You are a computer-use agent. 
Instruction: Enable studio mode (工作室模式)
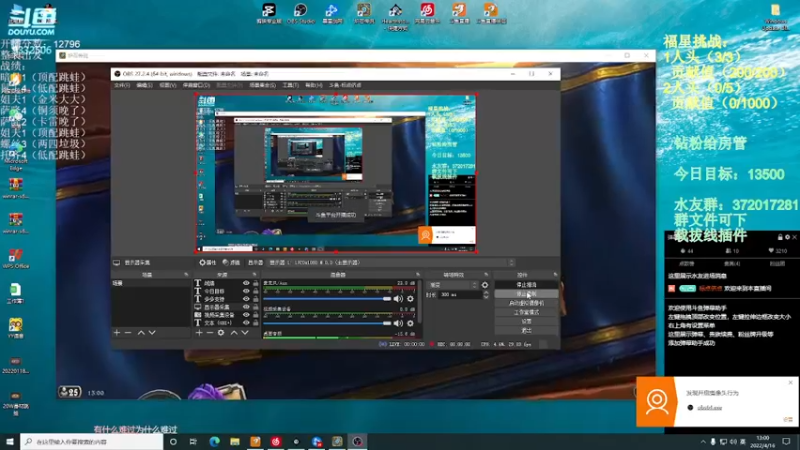(x=526, y=312)
